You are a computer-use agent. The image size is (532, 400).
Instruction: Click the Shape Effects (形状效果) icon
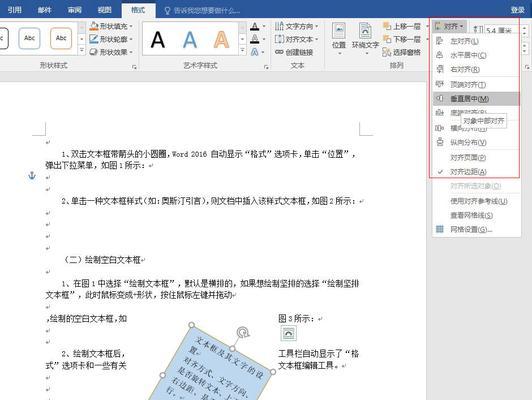click(94, 52)
